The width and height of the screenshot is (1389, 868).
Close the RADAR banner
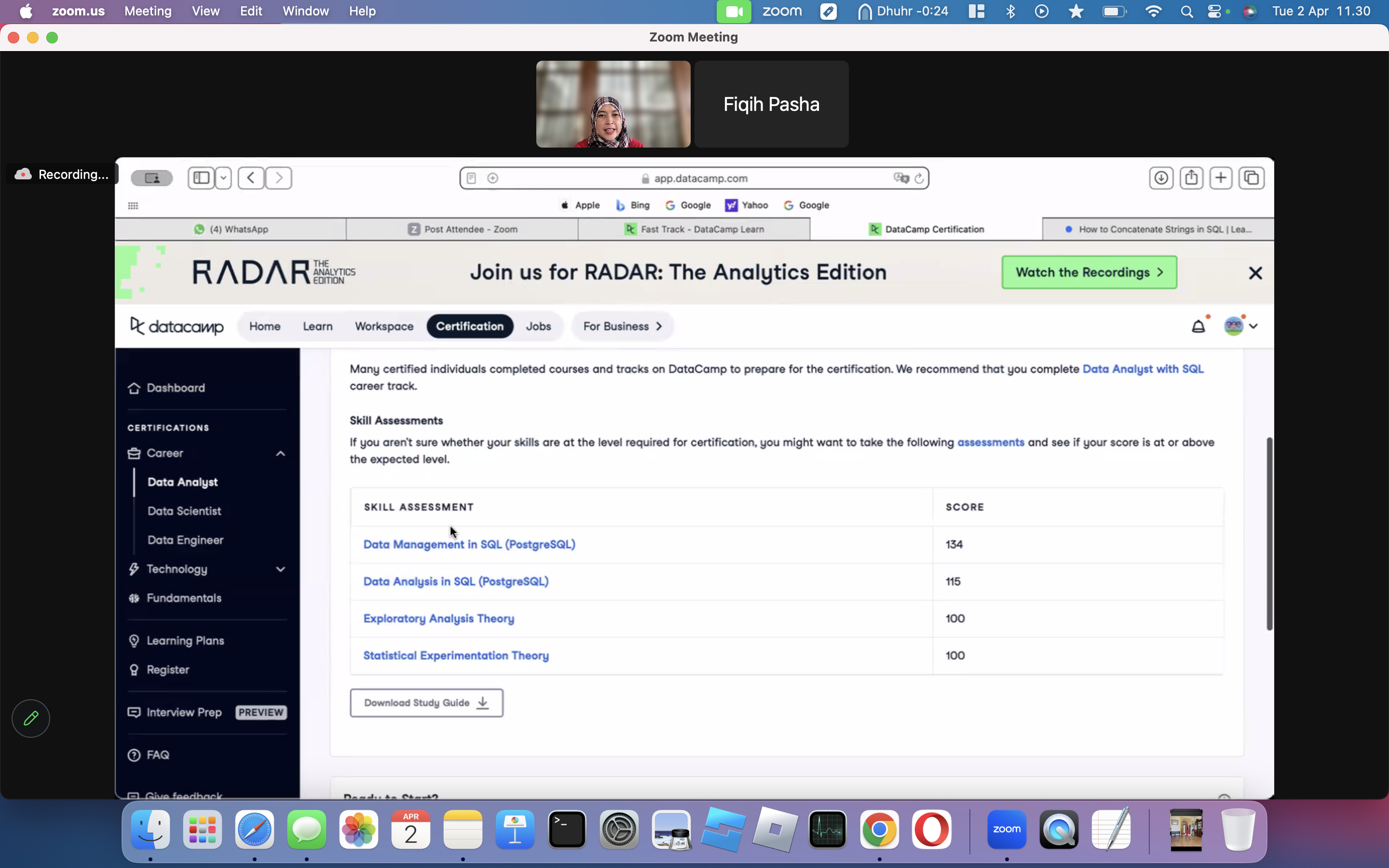click(x=1255, y=272)
